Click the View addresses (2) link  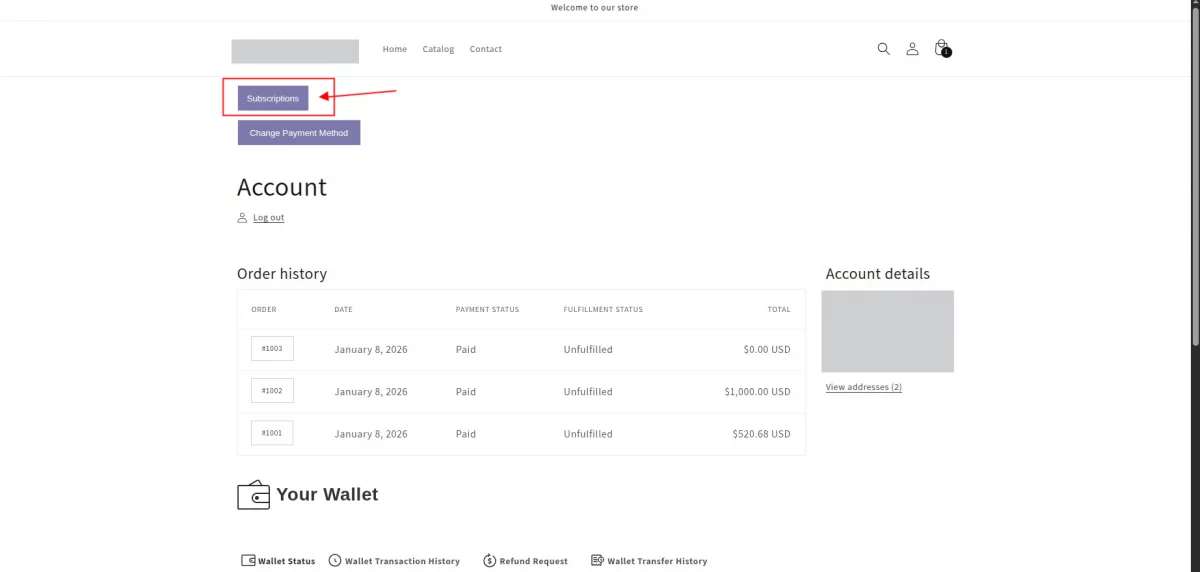[x=864, y=387]
